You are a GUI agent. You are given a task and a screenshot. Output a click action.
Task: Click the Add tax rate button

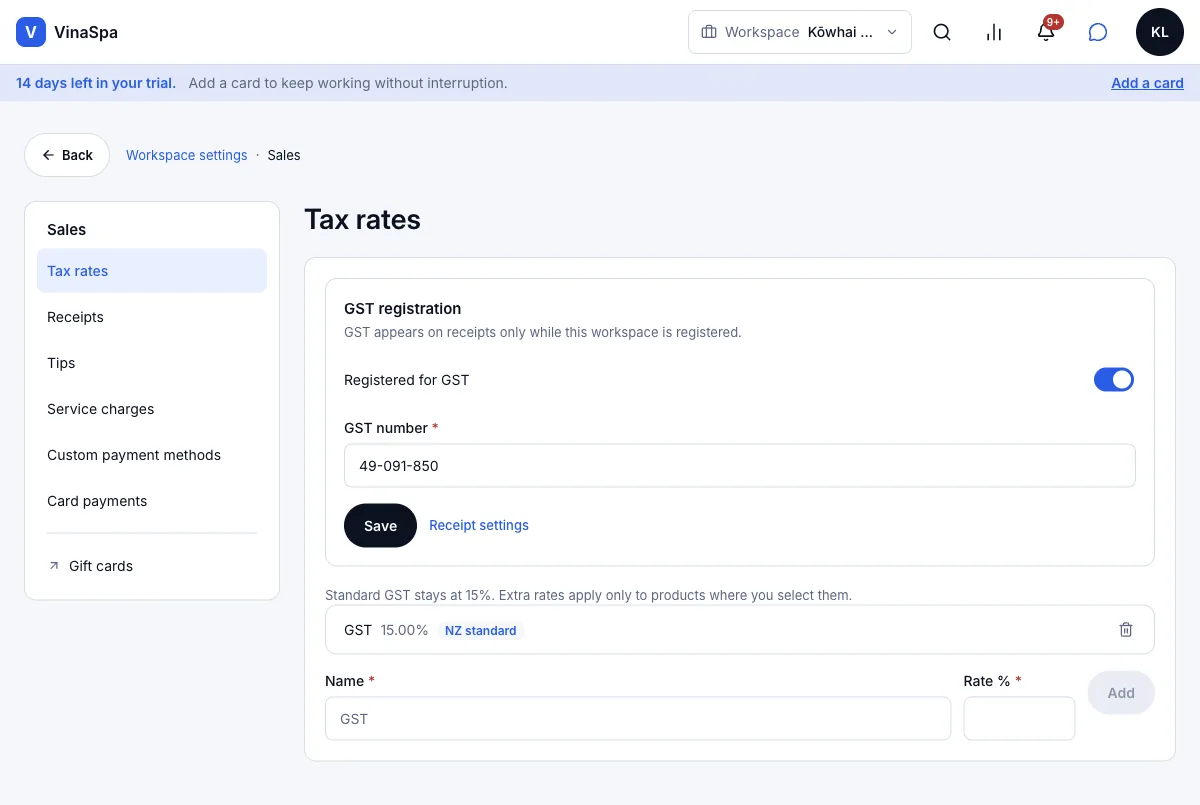[1121, 693]
